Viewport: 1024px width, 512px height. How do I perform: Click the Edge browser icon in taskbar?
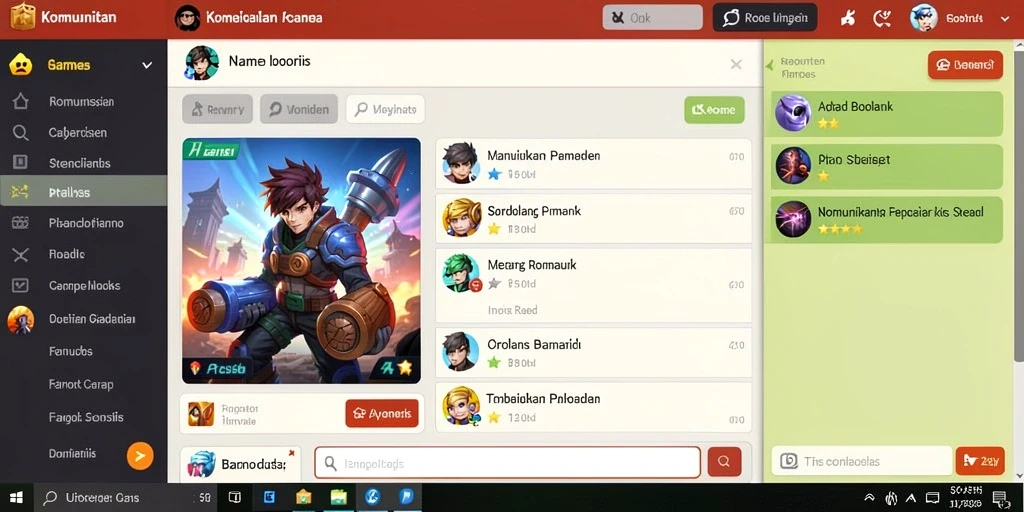pyautogui.click(x=373, y=498)
